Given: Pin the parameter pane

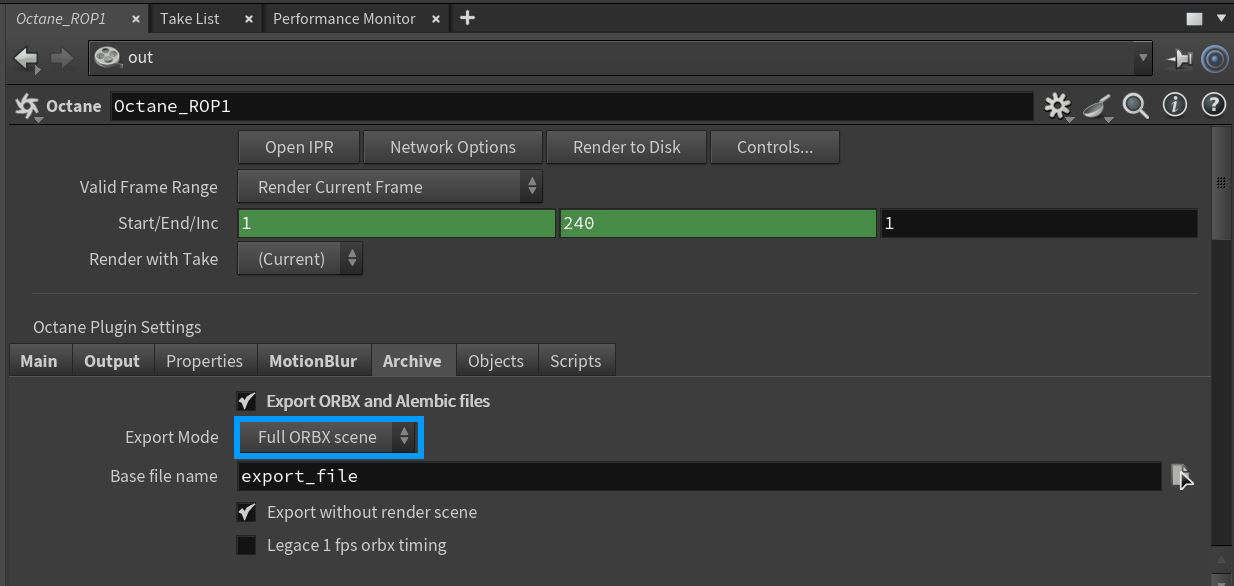Looking at the screenshot, I should coord(1179,58).
